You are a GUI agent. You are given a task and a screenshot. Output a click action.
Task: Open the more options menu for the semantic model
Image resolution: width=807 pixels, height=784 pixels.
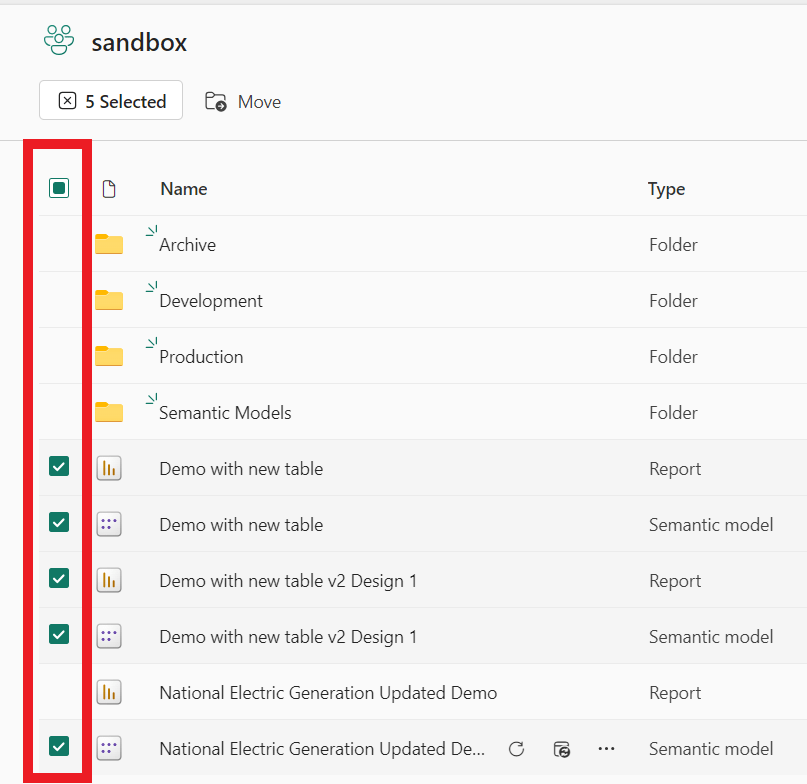606,749
